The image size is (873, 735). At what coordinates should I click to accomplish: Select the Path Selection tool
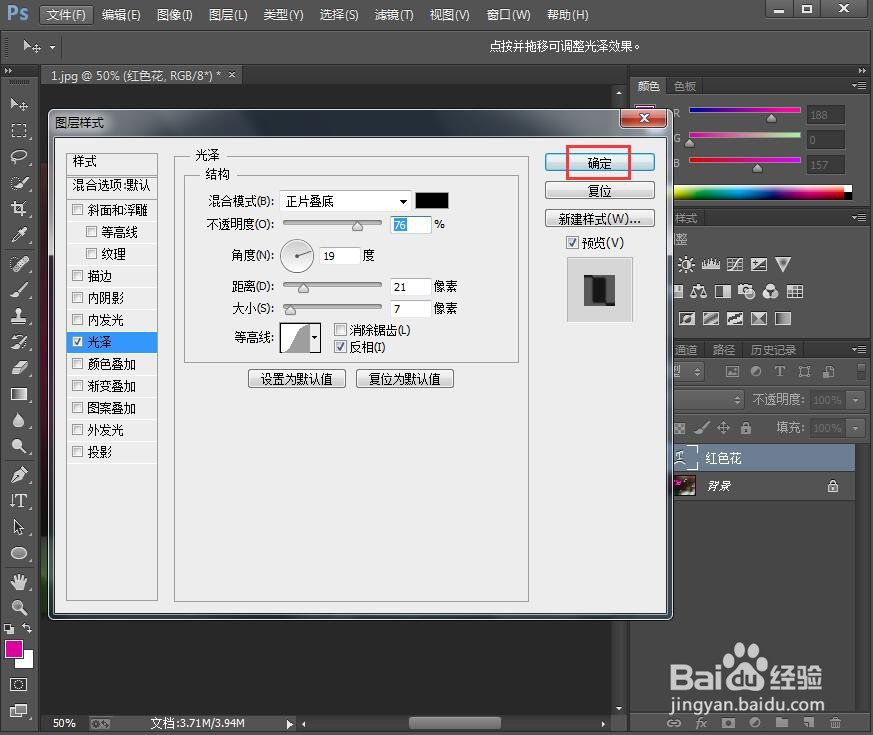[x=19, y=527]
